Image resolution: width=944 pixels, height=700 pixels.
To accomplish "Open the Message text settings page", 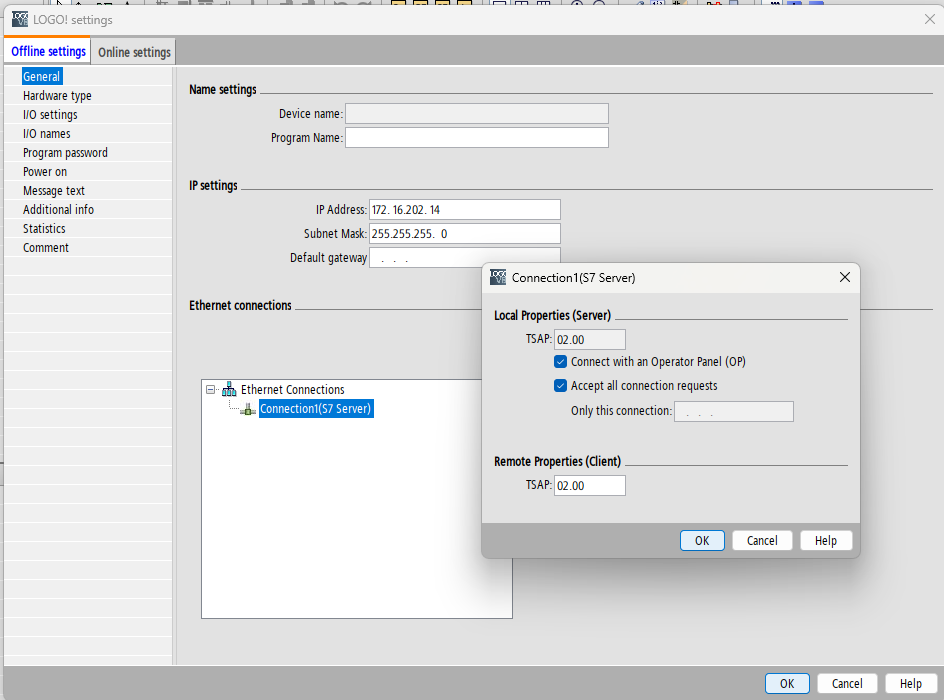I will pyautogui.click(x=54, y=191).
